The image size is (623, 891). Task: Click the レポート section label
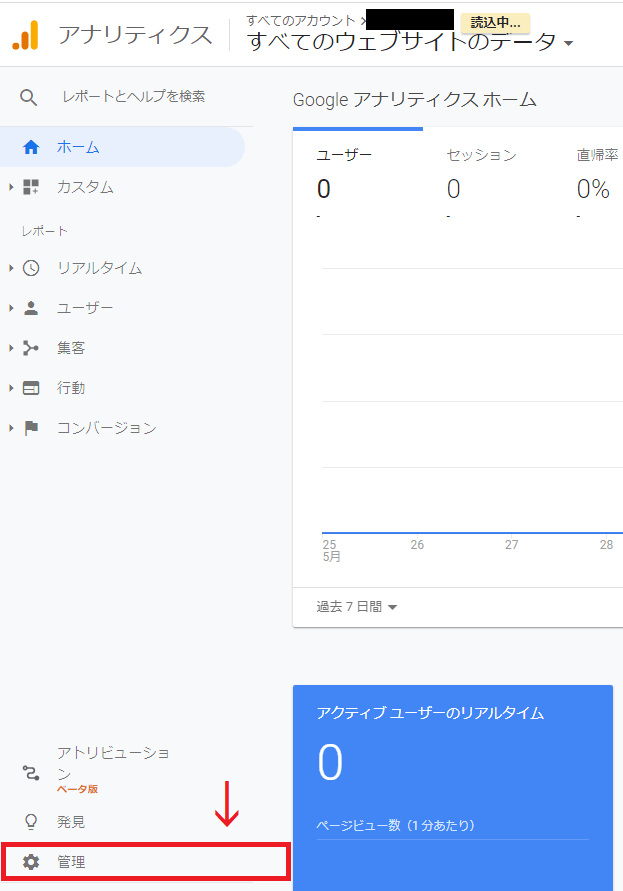pos(44,231)
